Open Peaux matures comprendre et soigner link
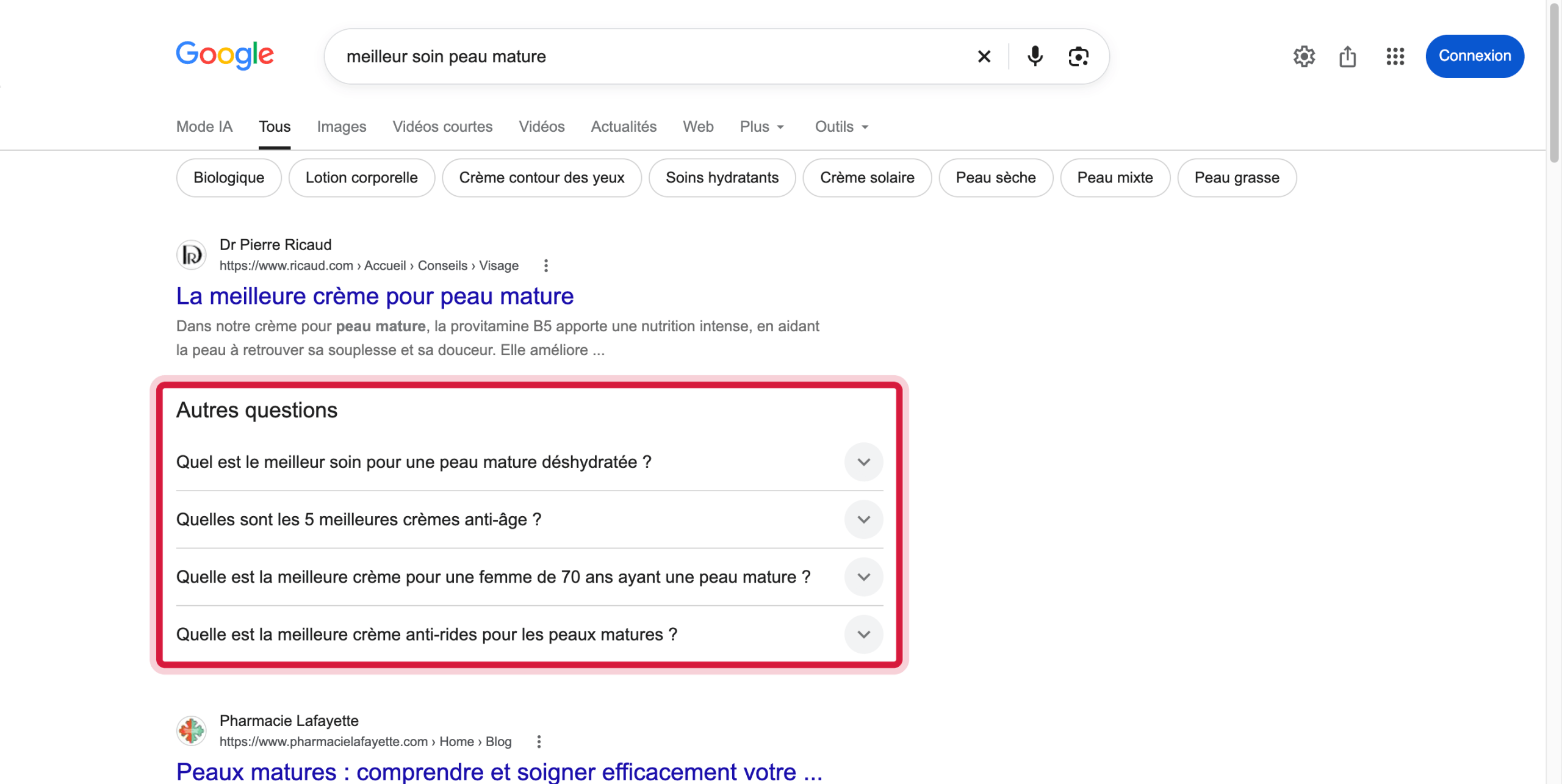1562x784 pixels. coord(499,771)
